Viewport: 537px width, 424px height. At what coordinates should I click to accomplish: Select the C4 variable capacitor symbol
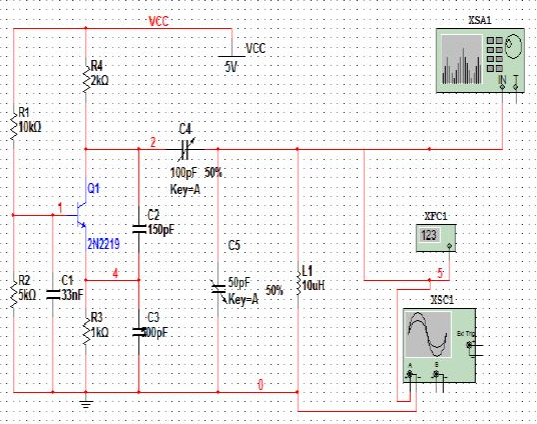coord(185,150)
